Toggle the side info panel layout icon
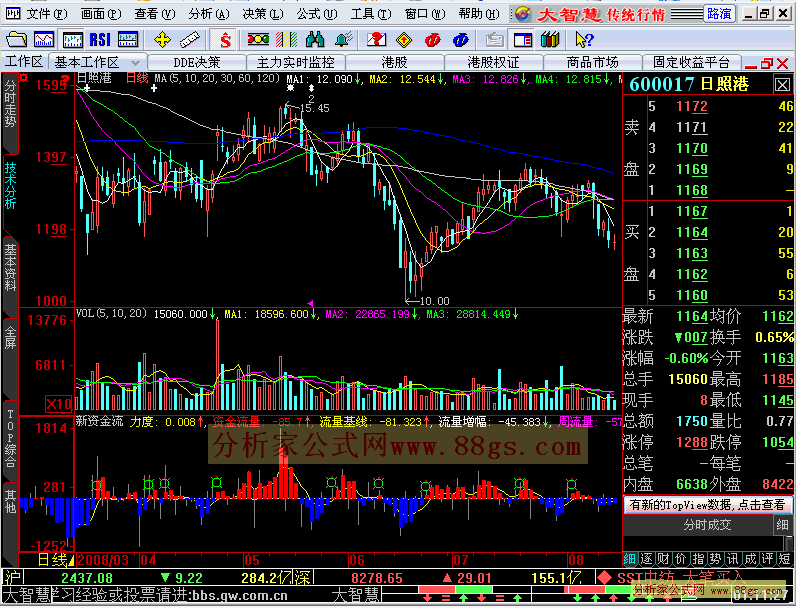This screenshot has height=608, width=796. click(x=522, y=39)
